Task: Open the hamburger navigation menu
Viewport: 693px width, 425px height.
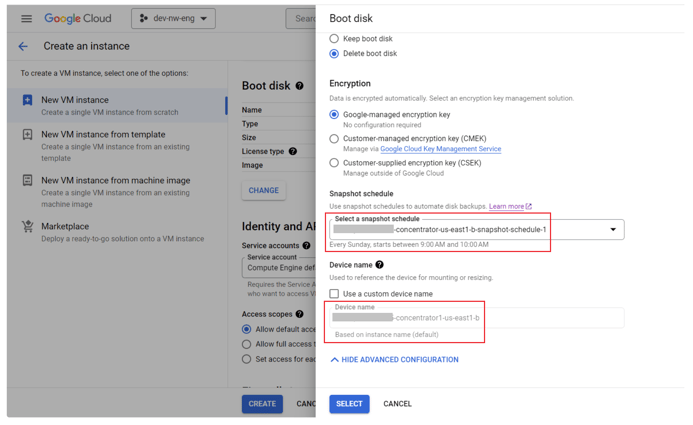Action: [26, 18]
